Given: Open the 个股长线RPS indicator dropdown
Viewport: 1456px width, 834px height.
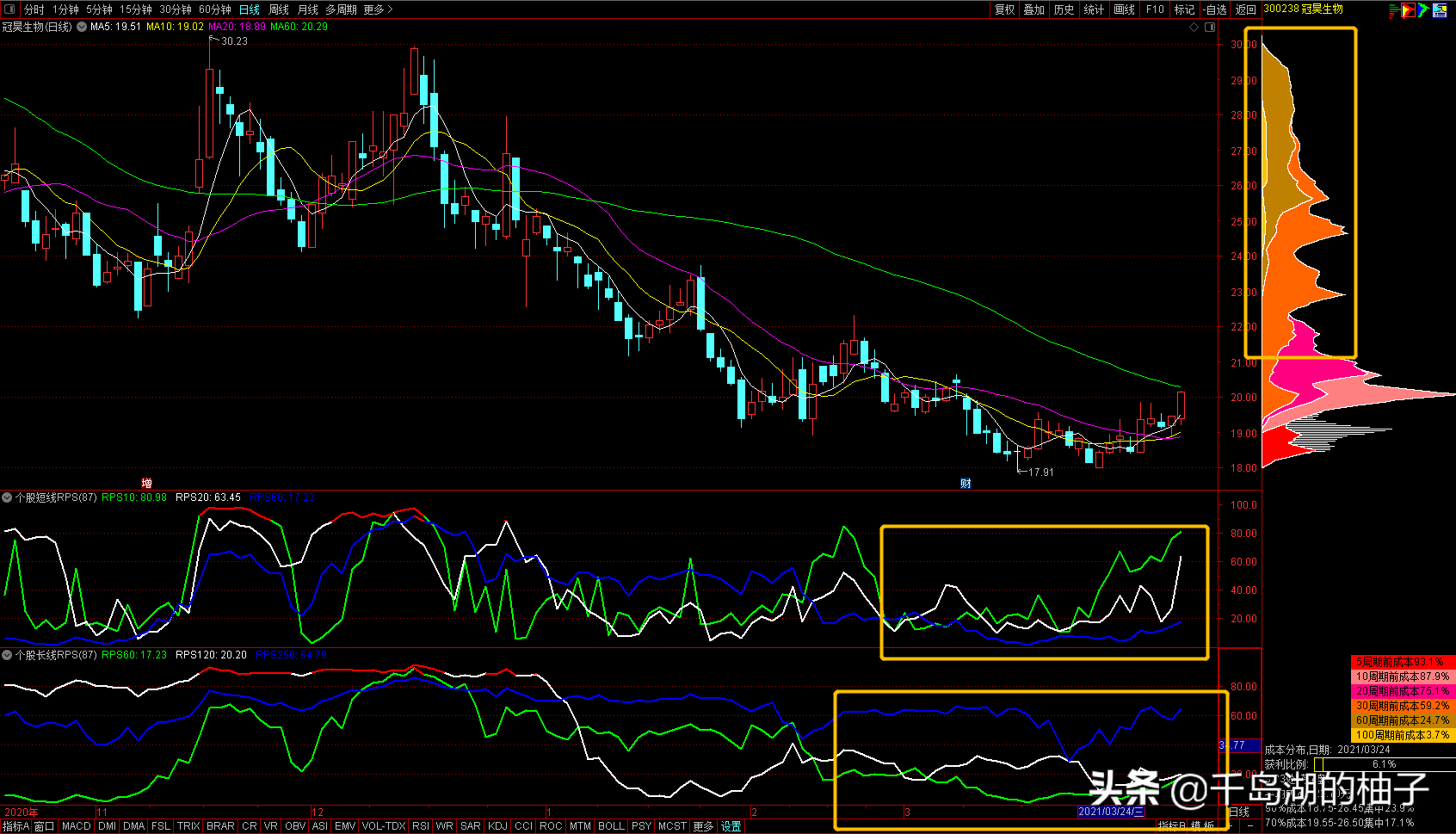Looking at the screenshot, I should (7, 655).
